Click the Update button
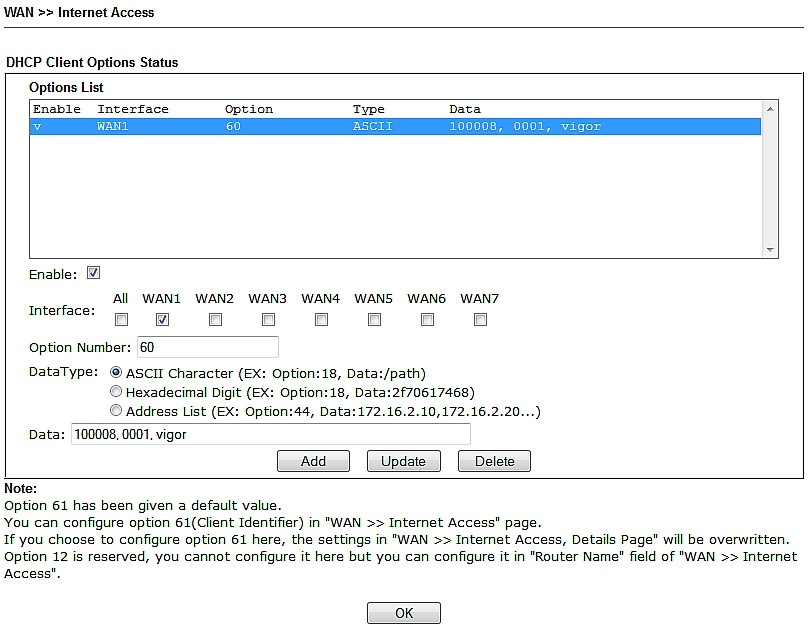Image resolution: width=808 pixels, height=630 pixels. [x=404, y=461]
